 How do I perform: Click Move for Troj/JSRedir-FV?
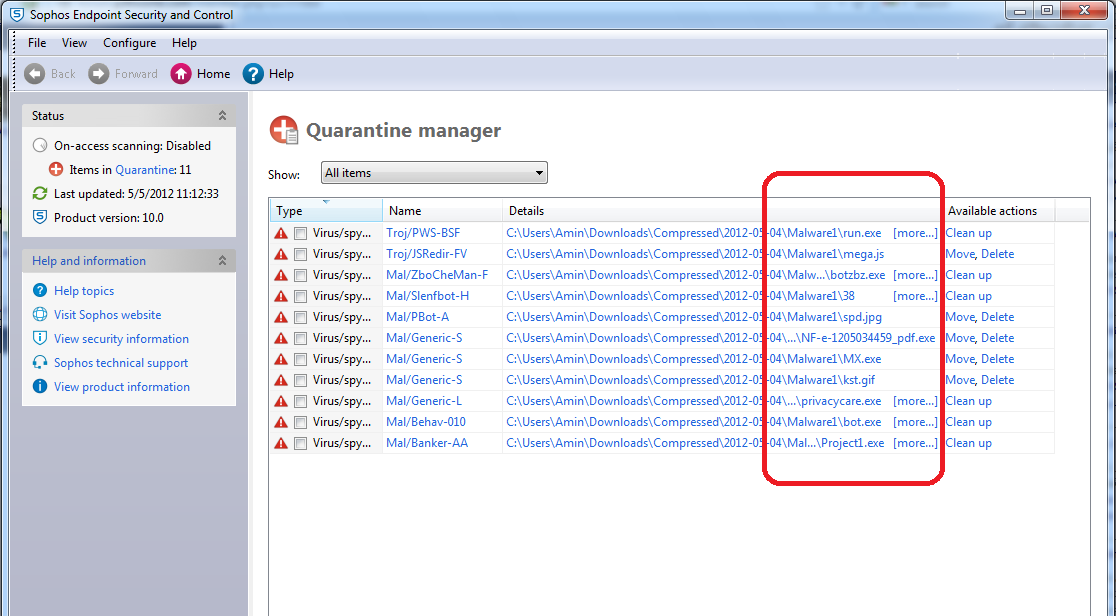960,254
